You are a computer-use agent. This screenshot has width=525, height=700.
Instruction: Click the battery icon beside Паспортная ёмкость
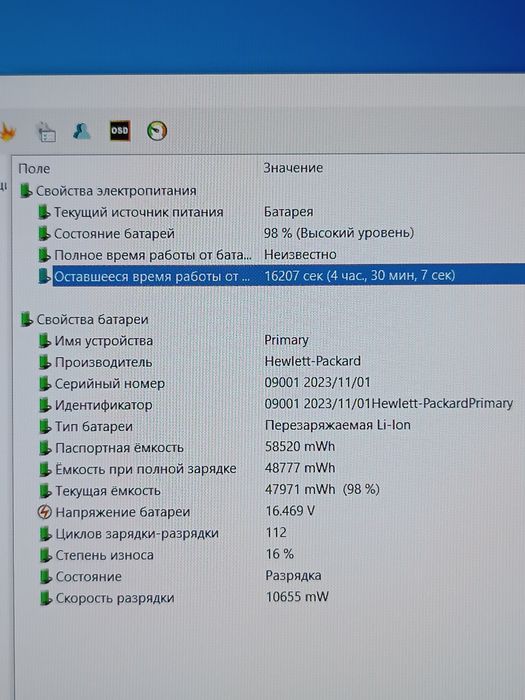[x=45, y=448]
